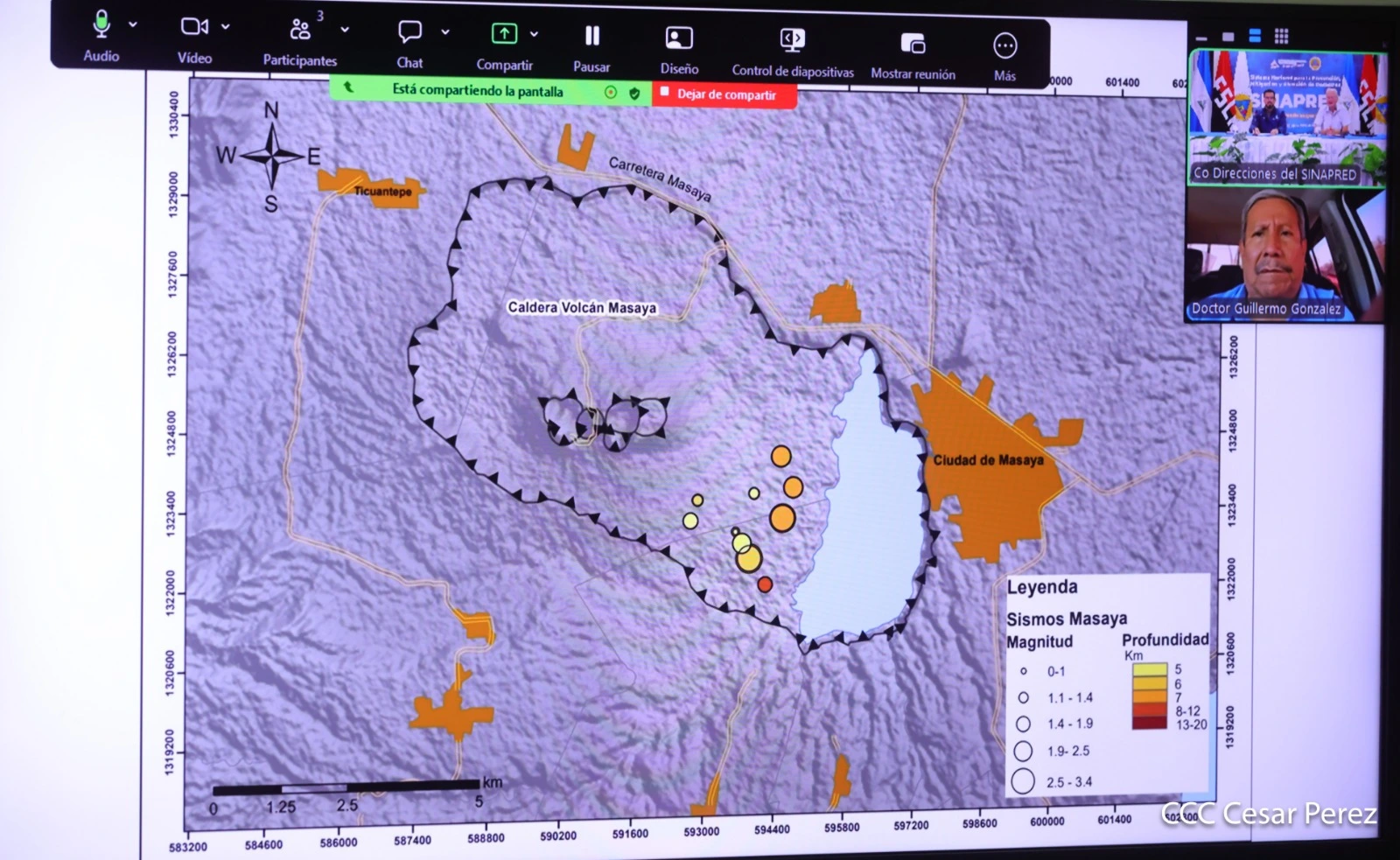Toggle the Vídeo camera on or off
This screenshot has height=860, width=1400.
[x=193, y=27]
